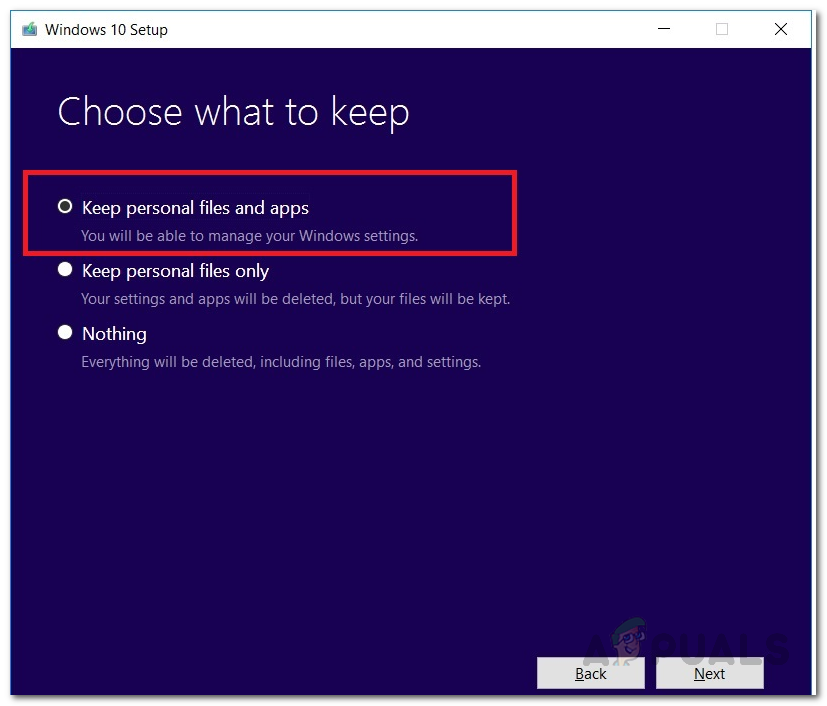Image resolution: width=827 pixels, height=706 pixels.
Task: Click the "Windows 10 Setup" title text
Action: coord(106,30)
